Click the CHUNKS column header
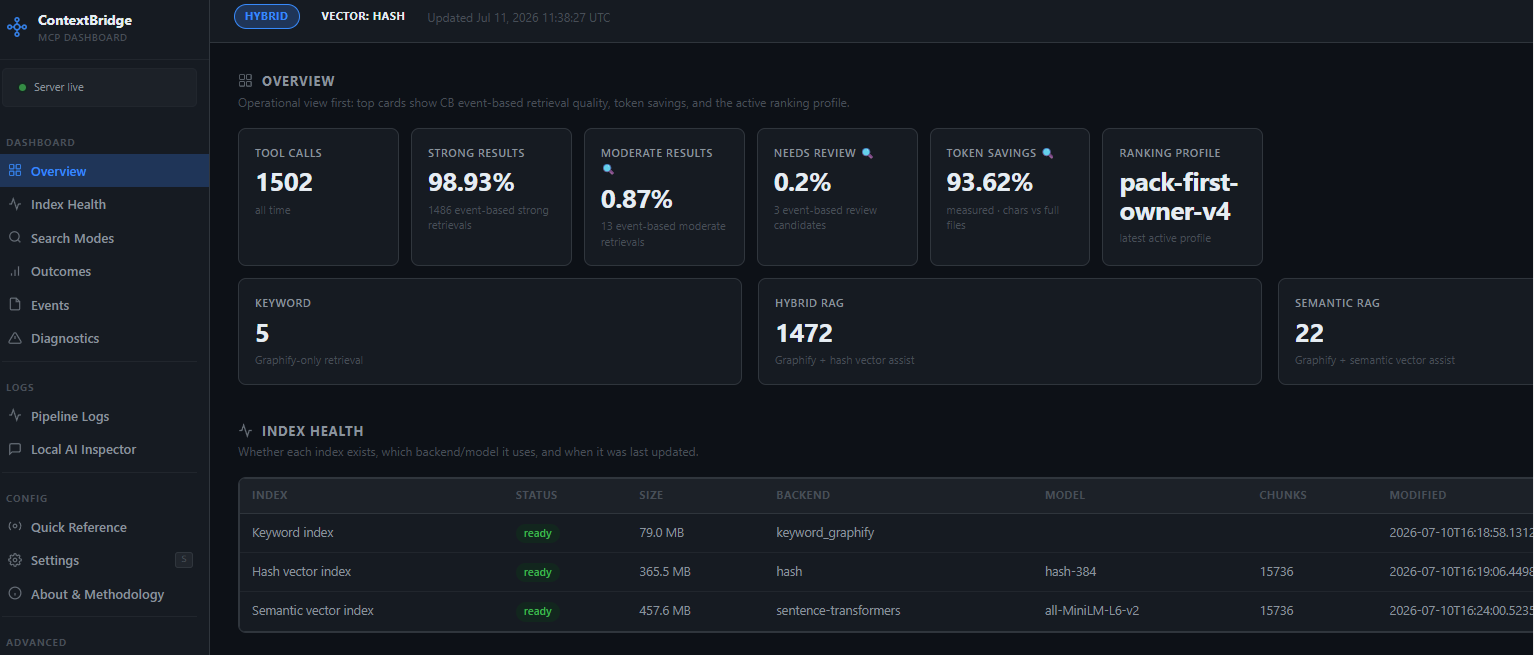This screenshot has width=1534, height=655. [1283, 495]
